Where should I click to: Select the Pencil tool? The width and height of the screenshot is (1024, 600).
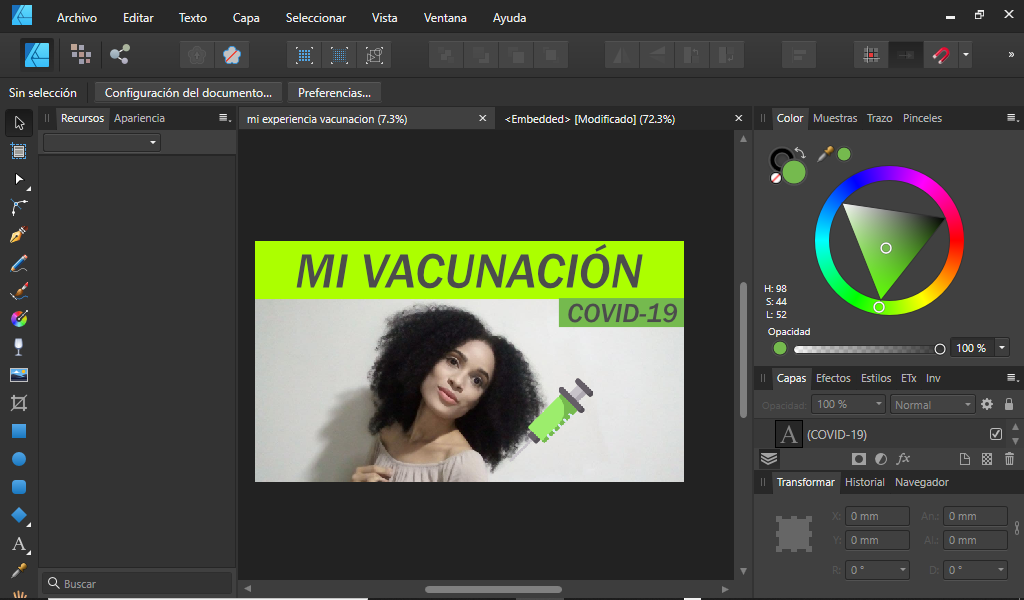pyautogui.click(x=19, y=263)
